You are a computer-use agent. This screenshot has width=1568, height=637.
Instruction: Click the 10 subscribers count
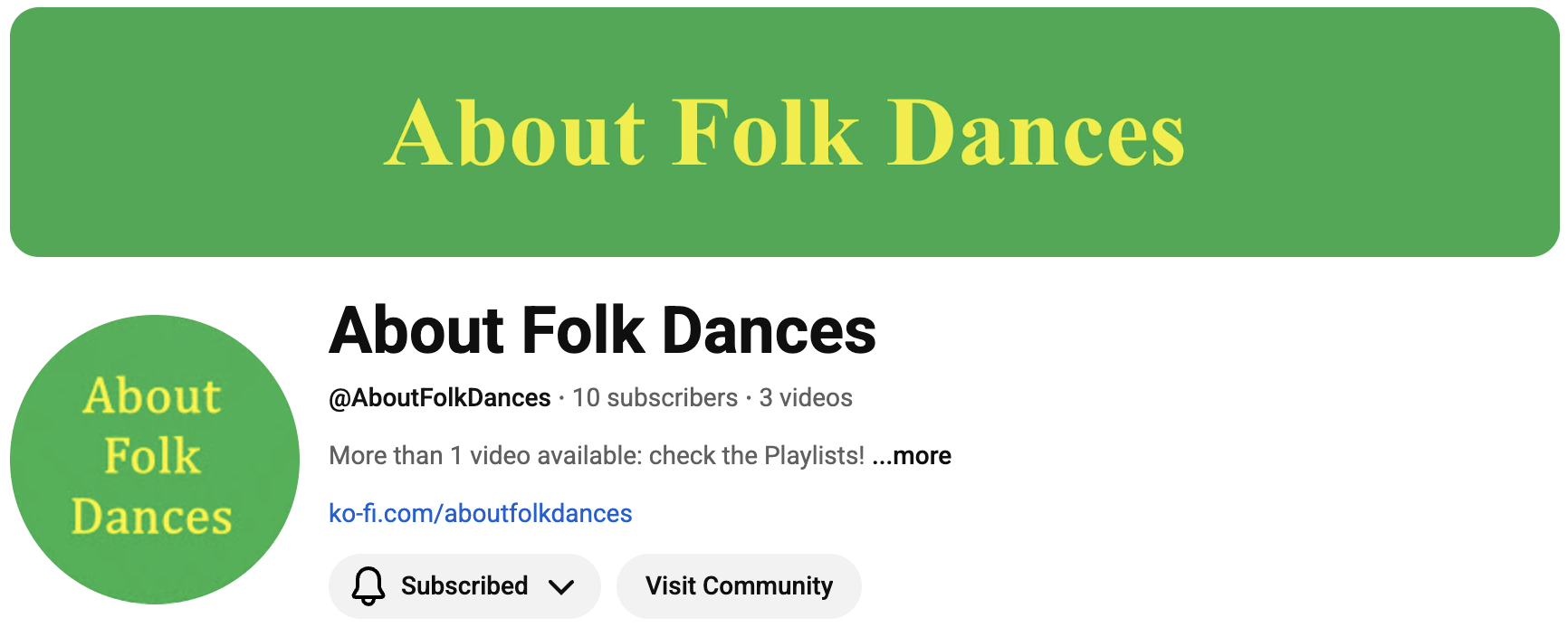tap(655, 398)
